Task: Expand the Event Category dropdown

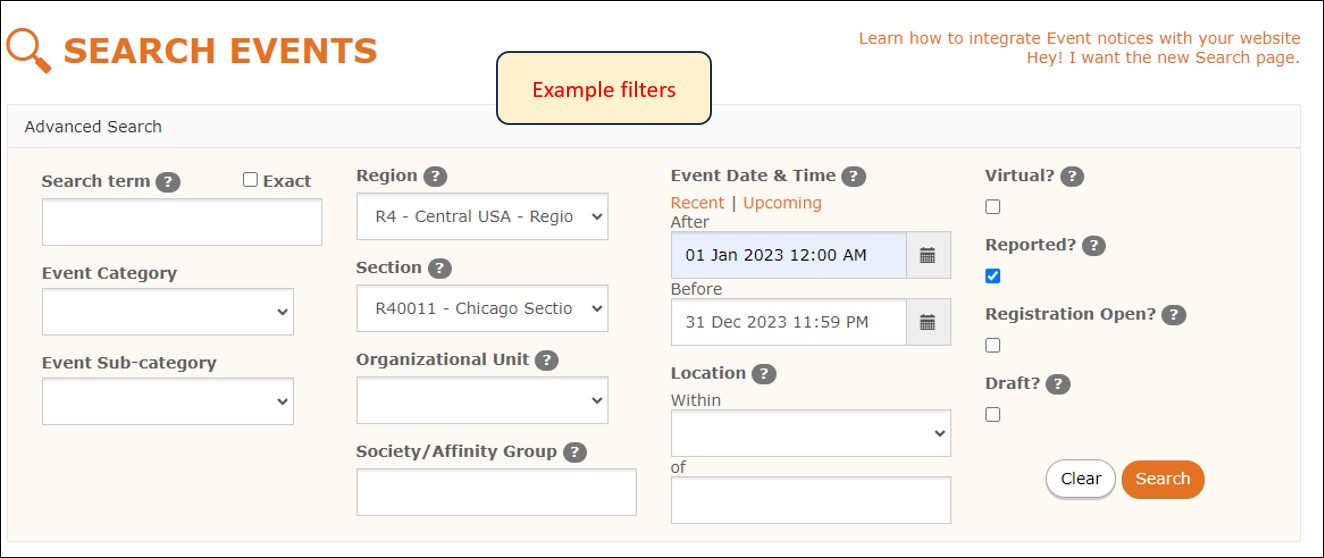Action: [168, 312]
